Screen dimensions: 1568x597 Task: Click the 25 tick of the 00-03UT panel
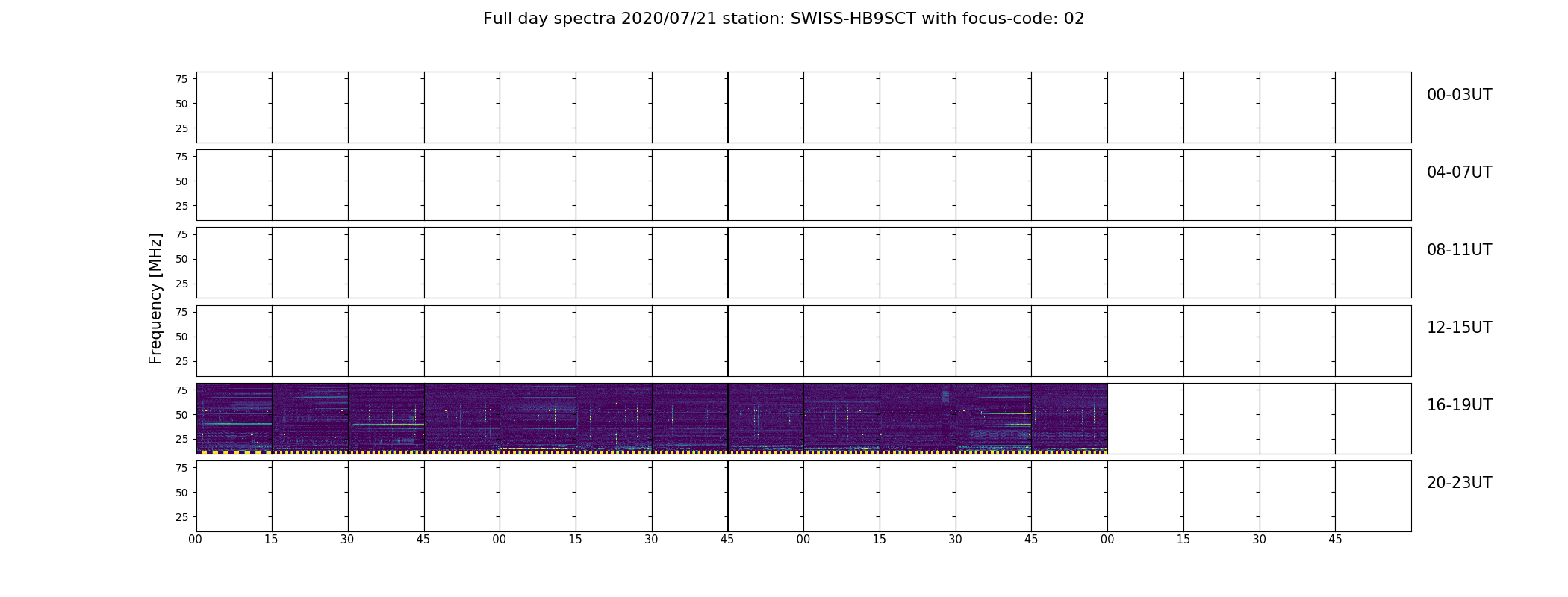point(181,128)
